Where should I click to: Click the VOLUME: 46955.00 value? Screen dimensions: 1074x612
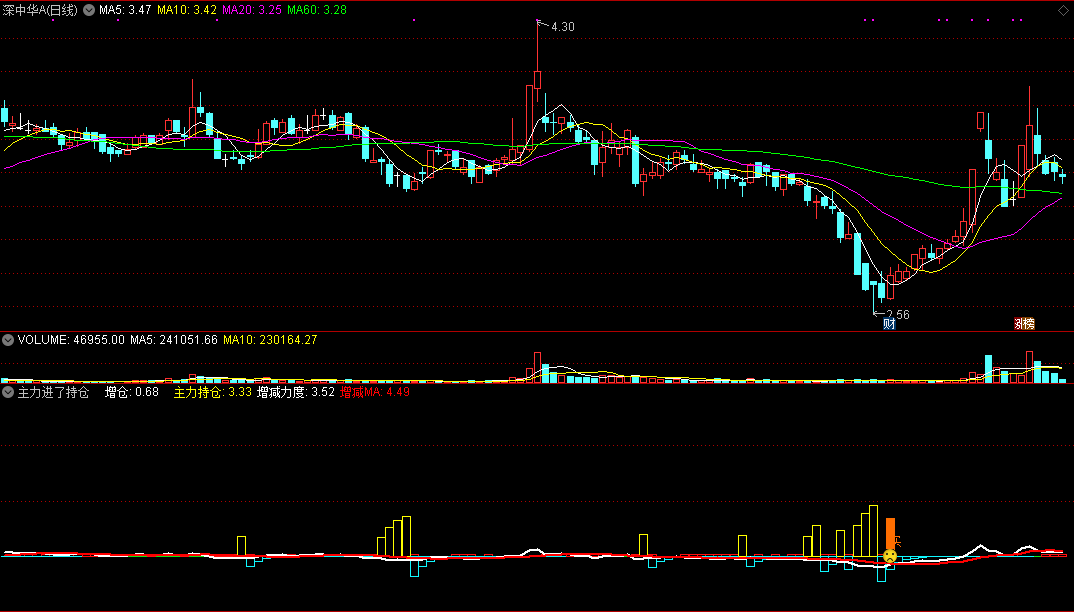pyautogui.click(x=71, y=340)
